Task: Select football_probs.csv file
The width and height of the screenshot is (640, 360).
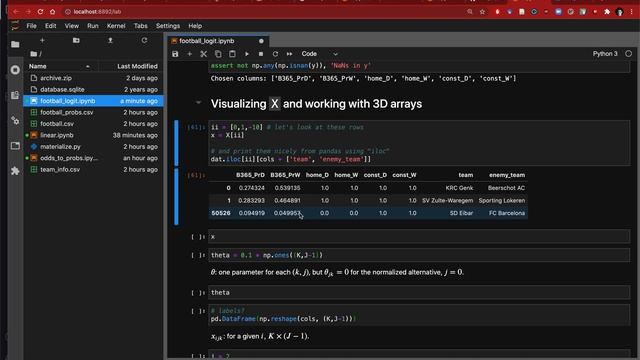Action: [x=93, y=112]
